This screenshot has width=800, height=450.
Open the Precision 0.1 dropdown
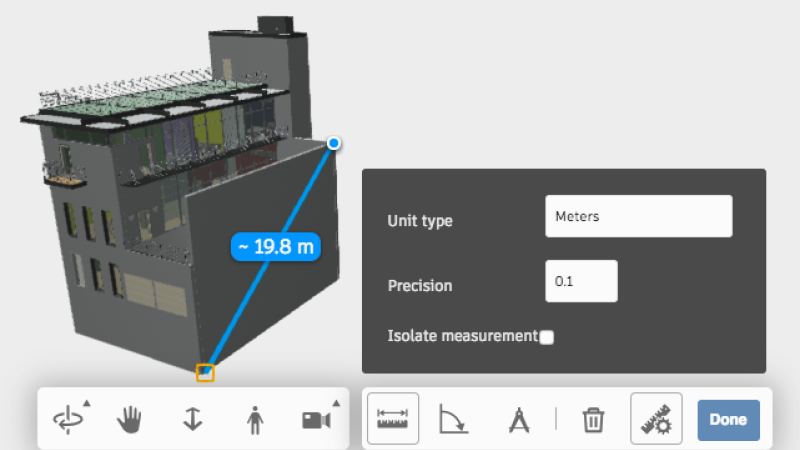[581, 281]
